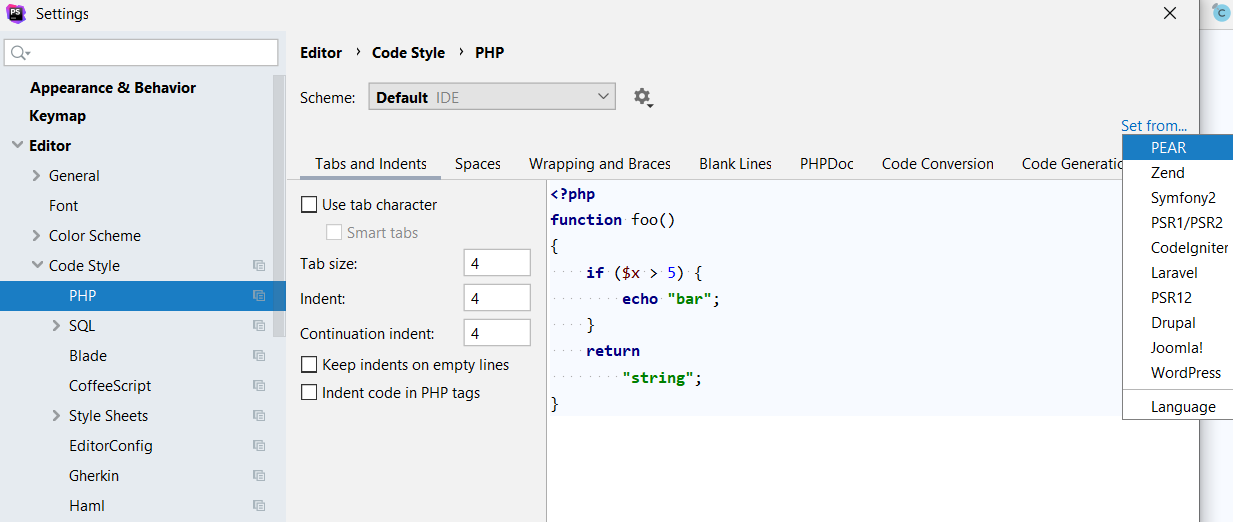Viewport: 1233px width, 522px height.
Task: Select Laravel in the style preset list
Action: tap(1174, 273)
